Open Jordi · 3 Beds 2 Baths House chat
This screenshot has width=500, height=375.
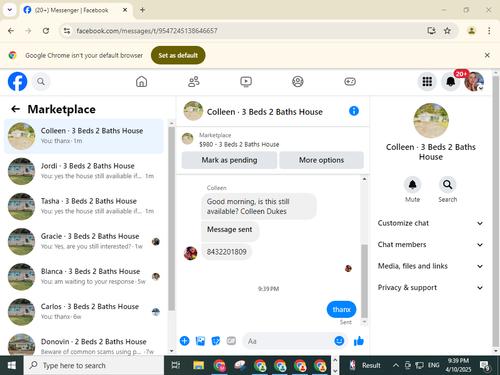point(84,171)
